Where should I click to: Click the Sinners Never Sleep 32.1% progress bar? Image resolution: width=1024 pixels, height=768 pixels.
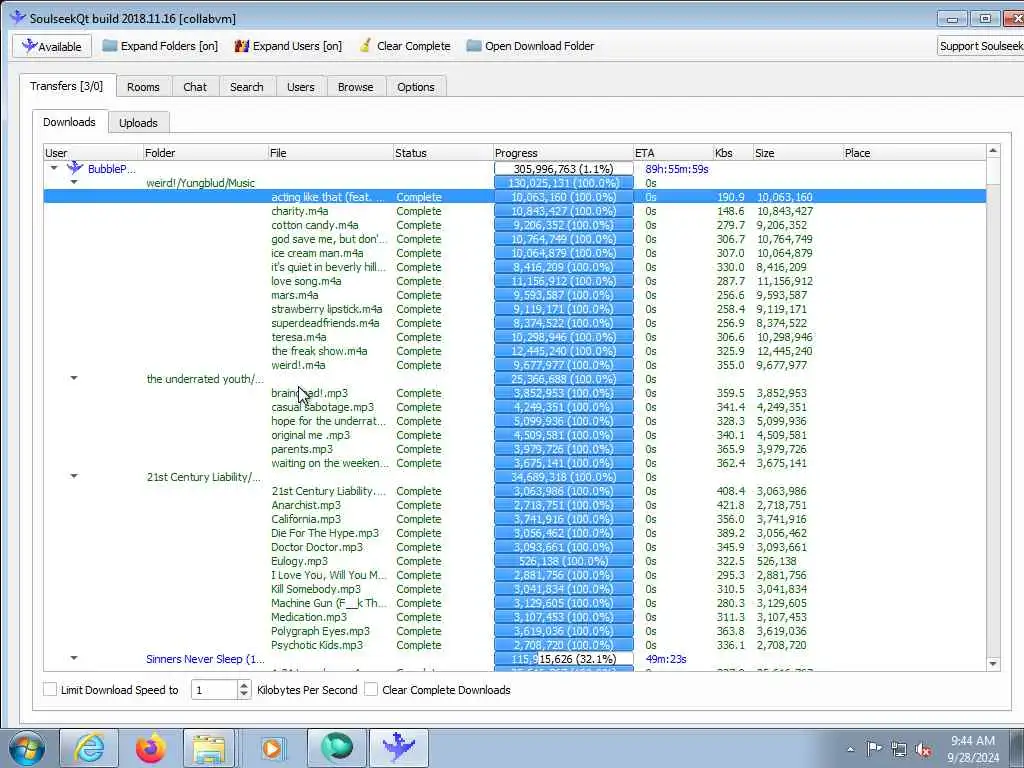564,659
